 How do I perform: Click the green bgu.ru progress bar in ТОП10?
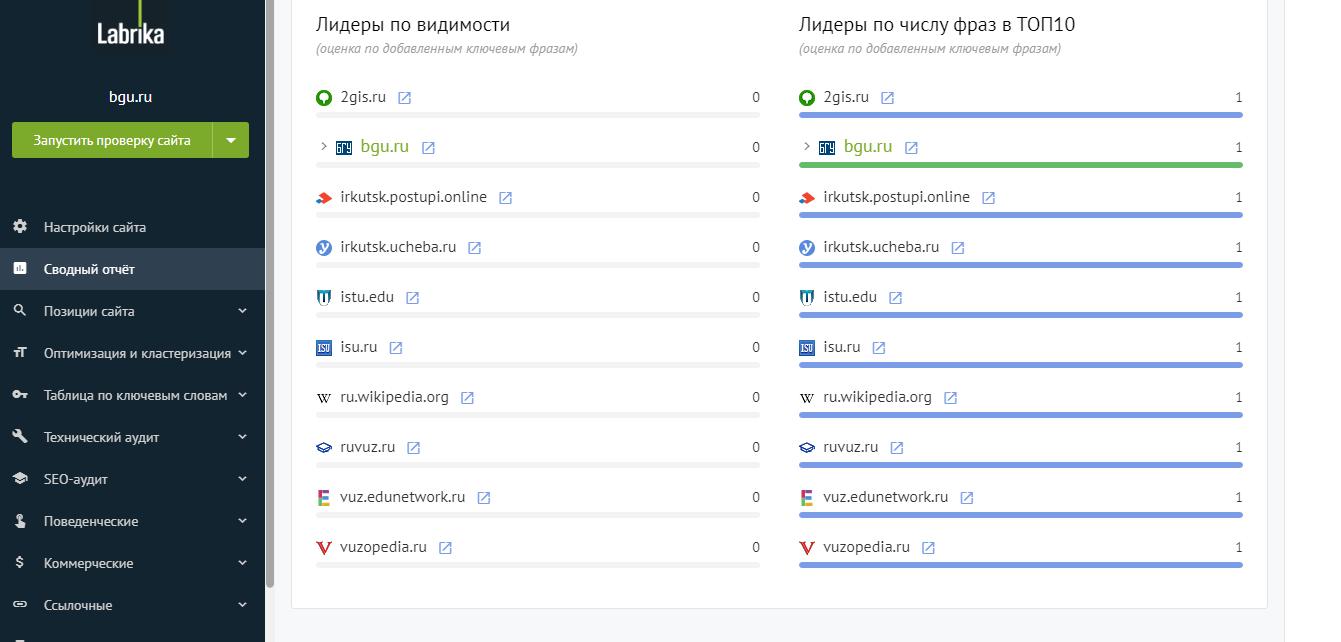click(x=1021, y=165)
